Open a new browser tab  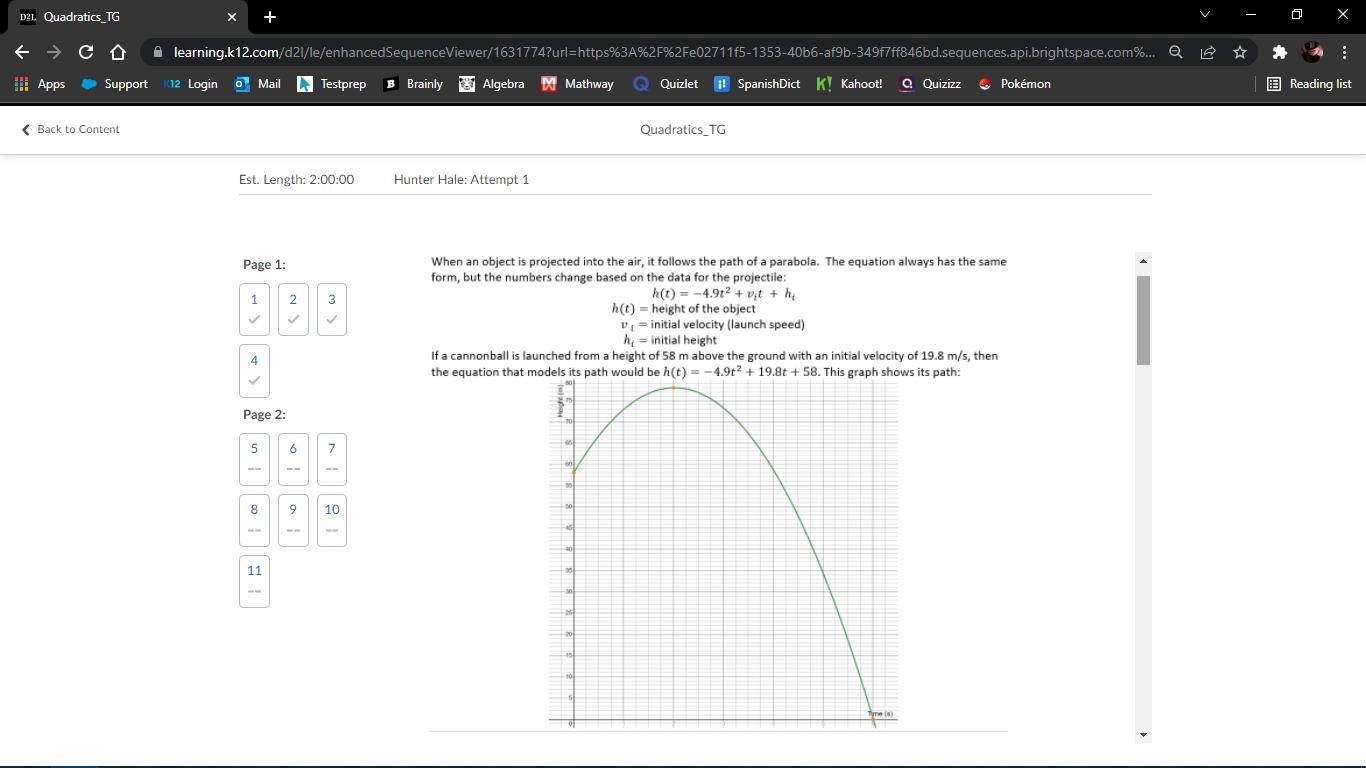click(269, 17)
